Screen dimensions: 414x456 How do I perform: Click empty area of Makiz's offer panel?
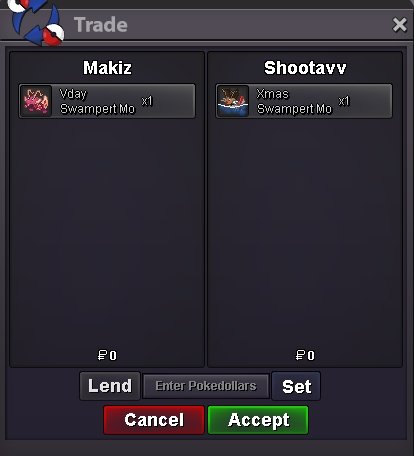pyautogui.click(x=107, y=233)
